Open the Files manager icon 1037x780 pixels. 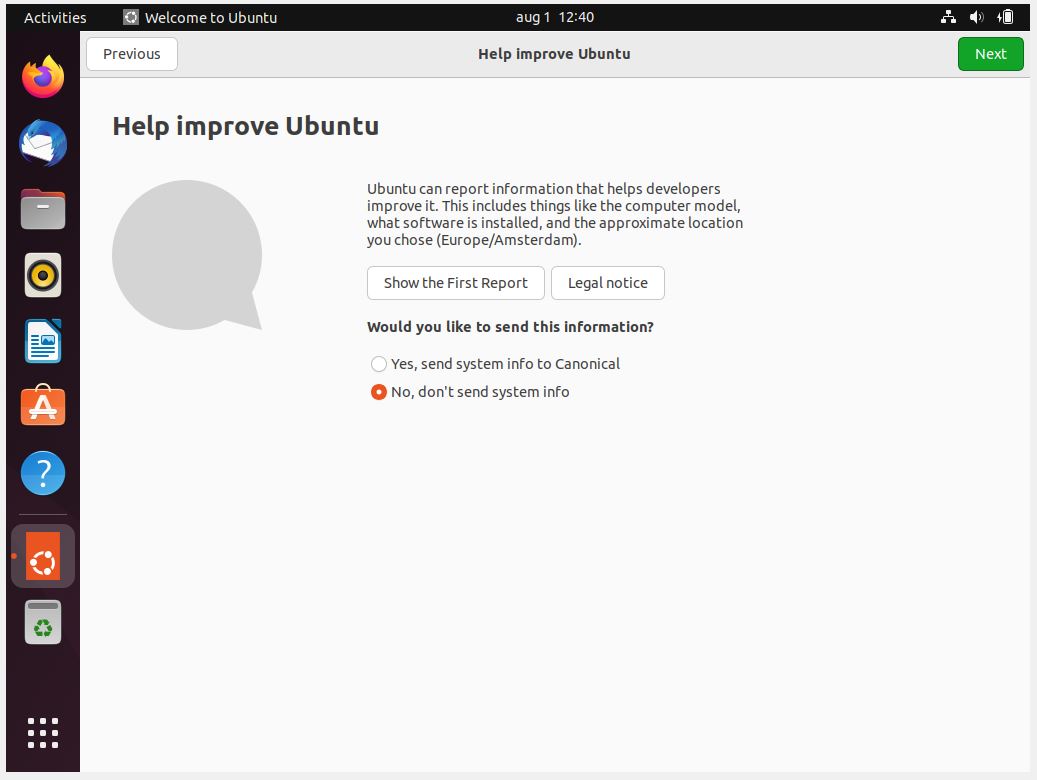coord(43,209)
